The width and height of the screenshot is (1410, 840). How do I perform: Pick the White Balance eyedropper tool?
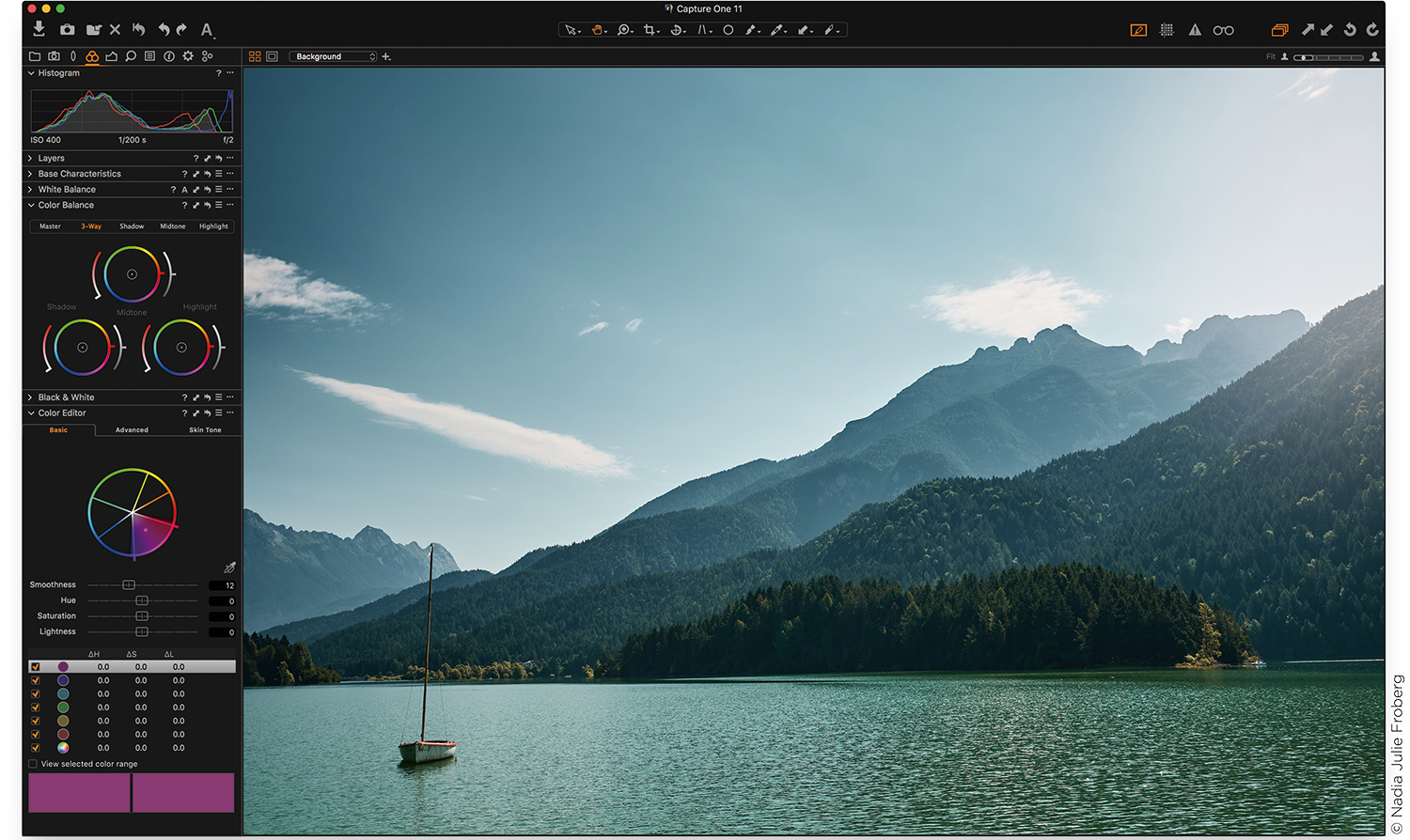(x=777, y=29)
